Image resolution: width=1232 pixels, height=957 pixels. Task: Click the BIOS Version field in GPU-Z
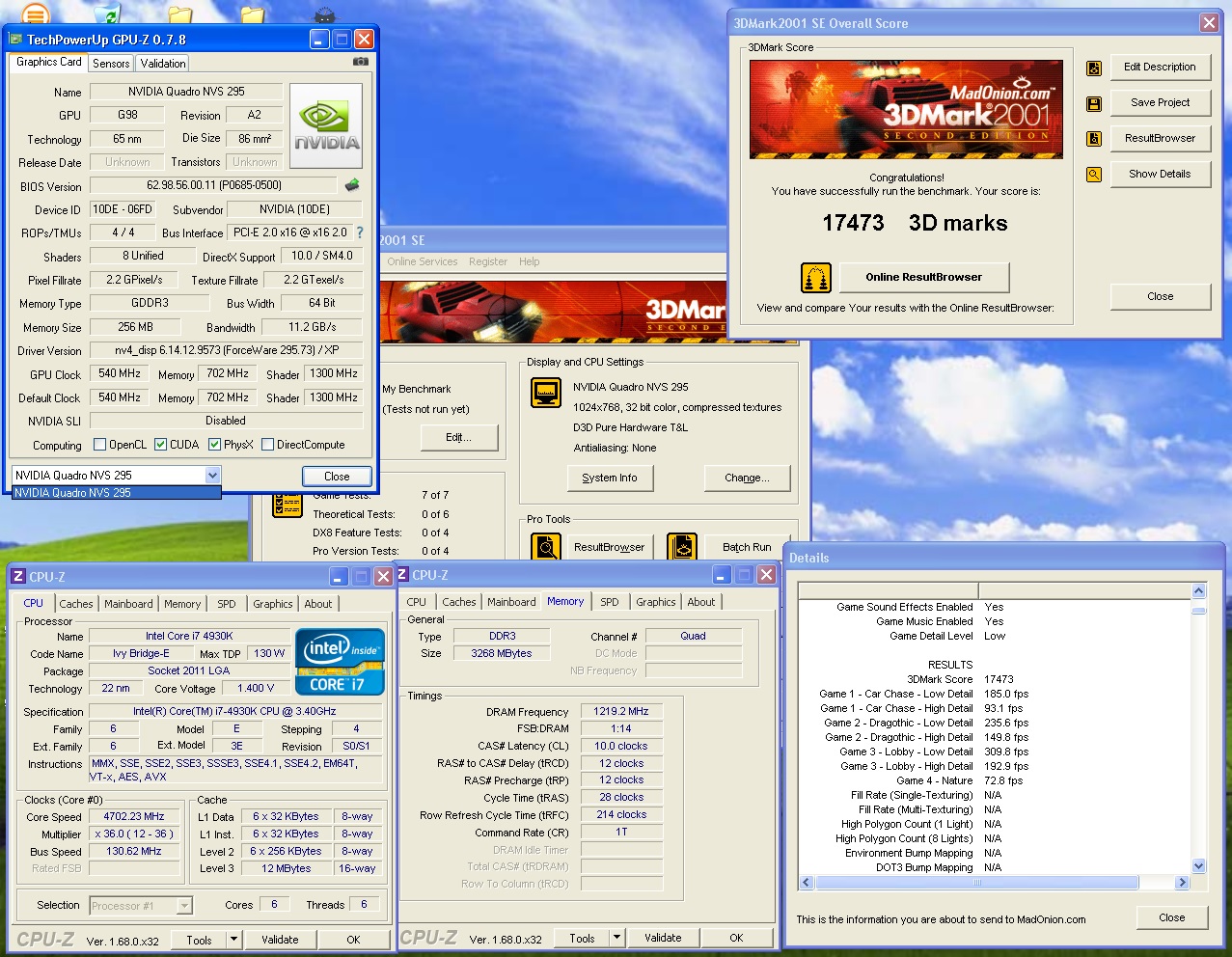tap(214, 185)
